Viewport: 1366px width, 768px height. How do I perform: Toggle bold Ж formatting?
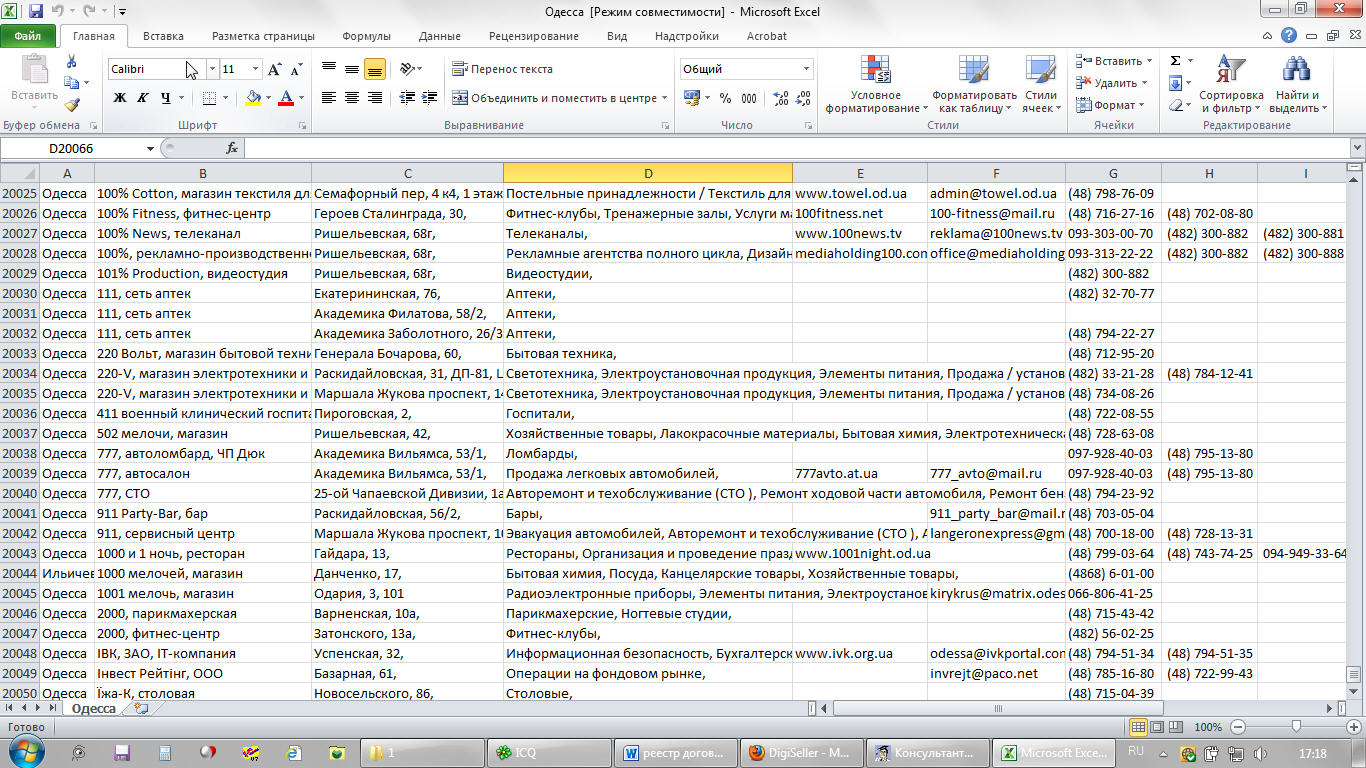[120, 98]
